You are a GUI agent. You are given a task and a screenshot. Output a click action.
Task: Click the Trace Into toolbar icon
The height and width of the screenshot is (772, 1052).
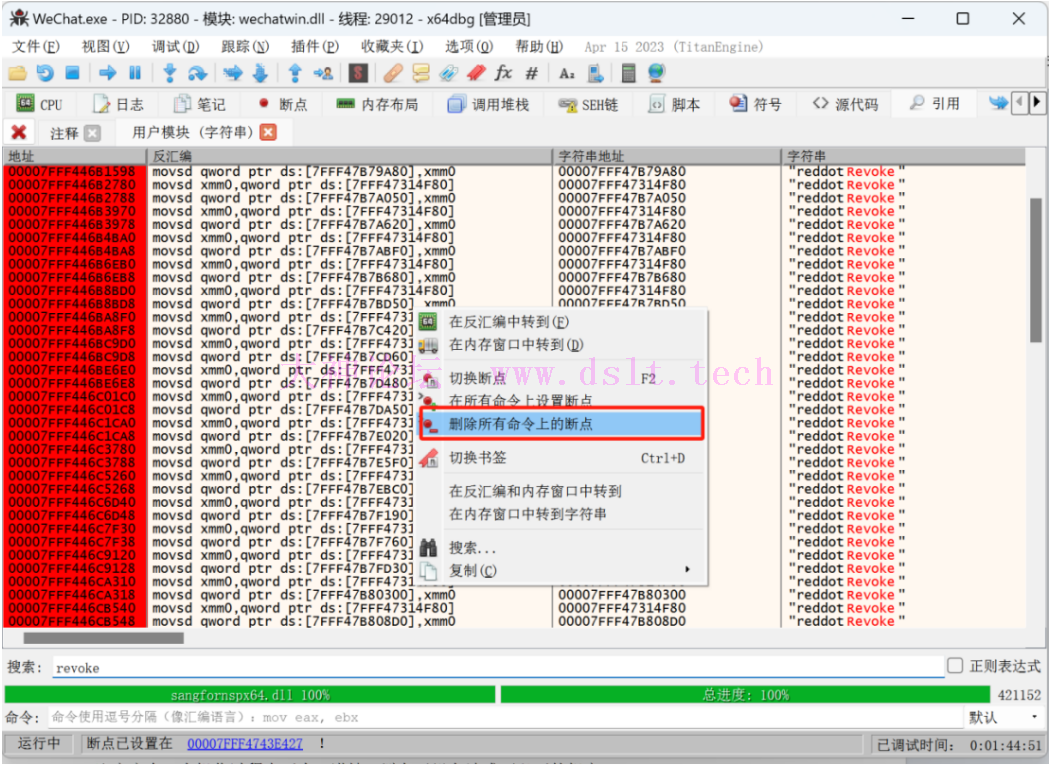pos(233,73)
